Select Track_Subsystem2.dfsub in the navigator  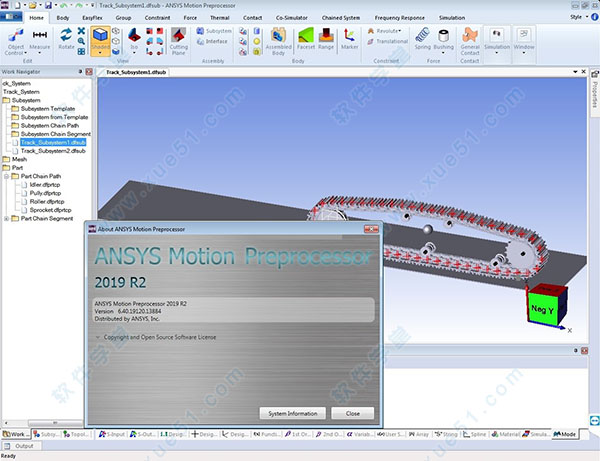[x=53, y=150]
